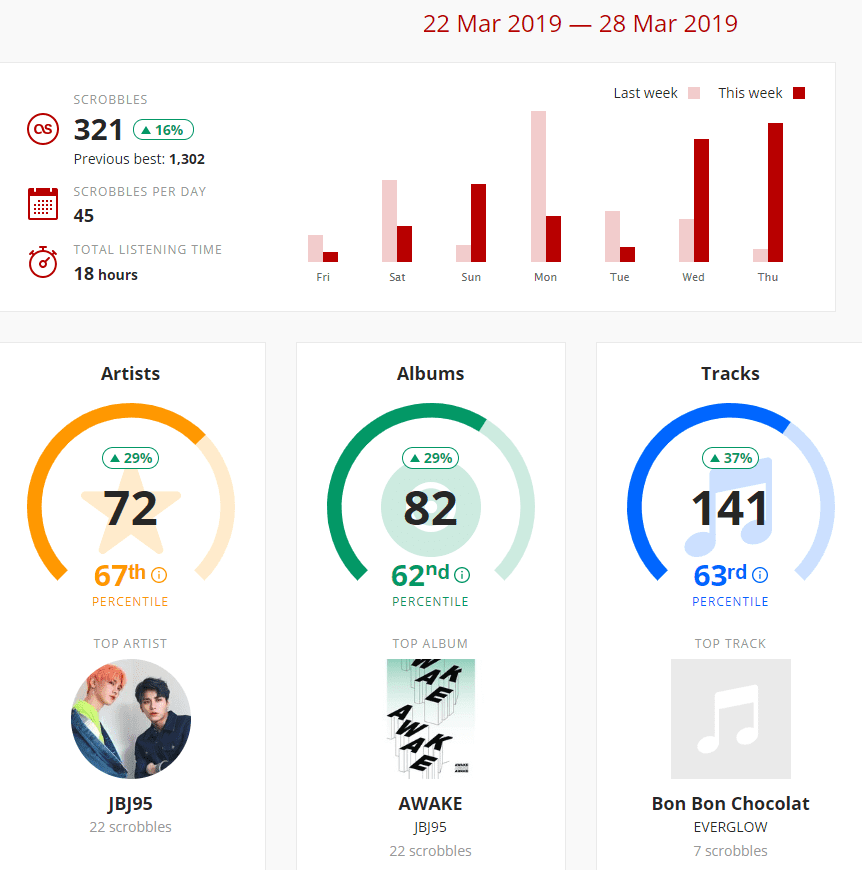Click the 141 tracks count
862x870 pixels.
pos(731,508)
